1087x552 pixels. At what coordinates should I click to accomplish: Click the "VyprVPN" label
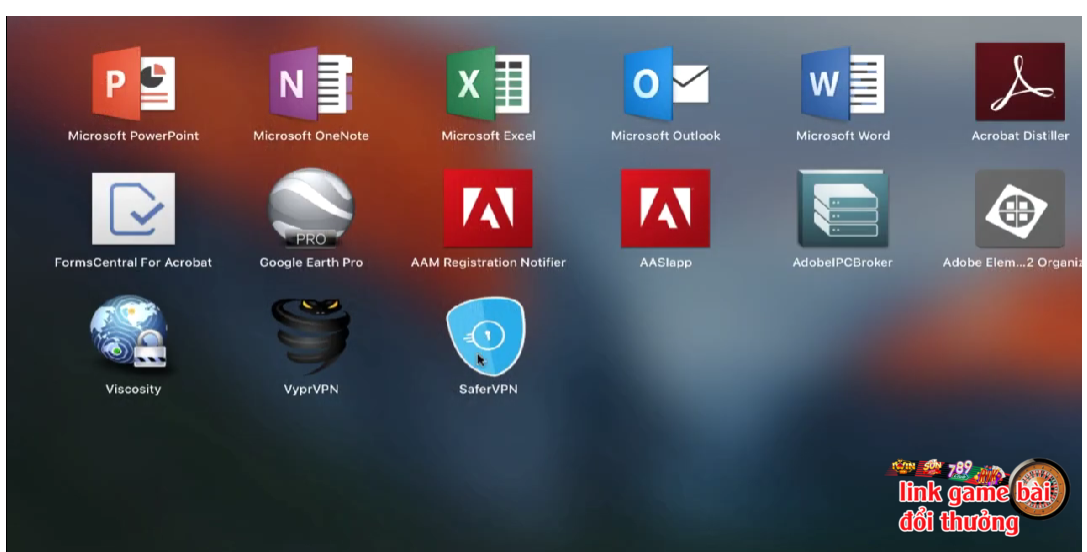(x=311, y=389)
